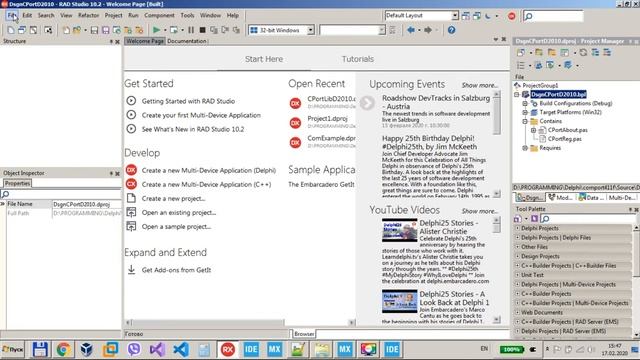This screenshot has width=640, height=360.
Task: Click the Tool Palette search field
Action: (x=587, y=219)
